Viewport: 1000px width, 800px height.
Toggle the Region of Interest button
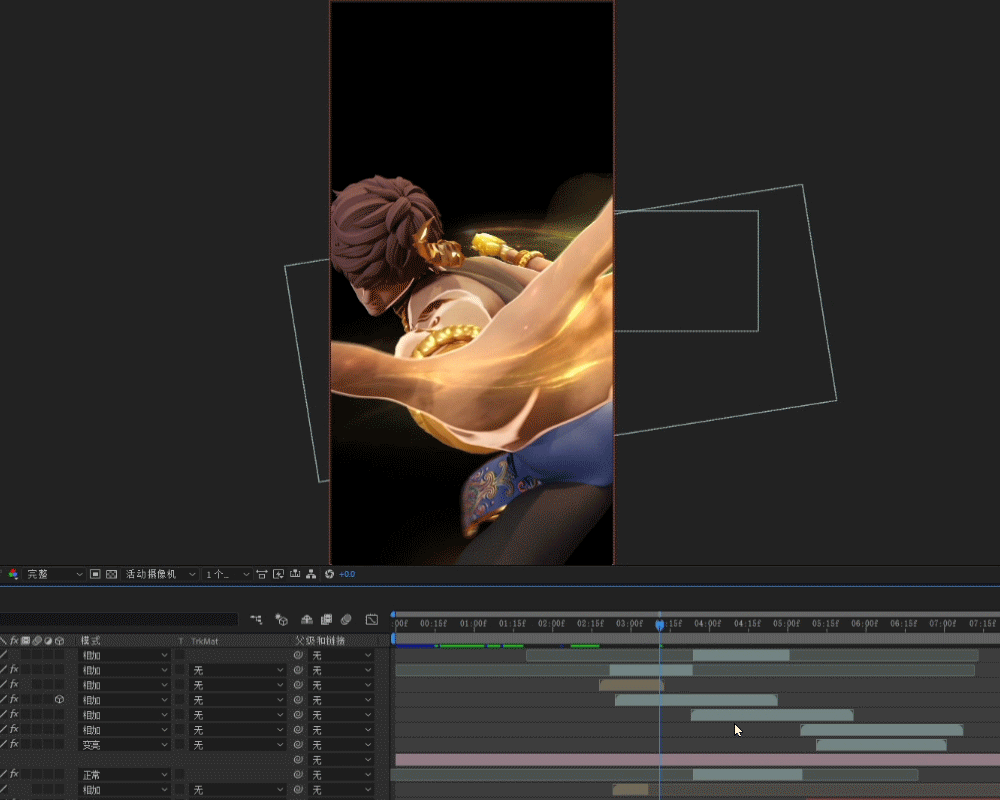95,574
